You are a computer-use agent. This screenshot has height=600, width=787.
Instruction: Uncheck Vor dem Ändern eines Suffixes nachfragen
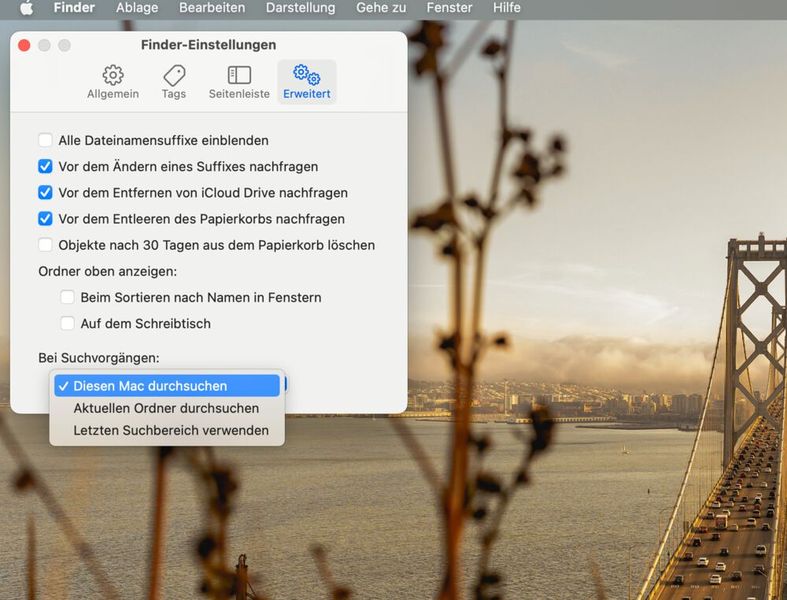pyautogui.click(x=45, y=166)
